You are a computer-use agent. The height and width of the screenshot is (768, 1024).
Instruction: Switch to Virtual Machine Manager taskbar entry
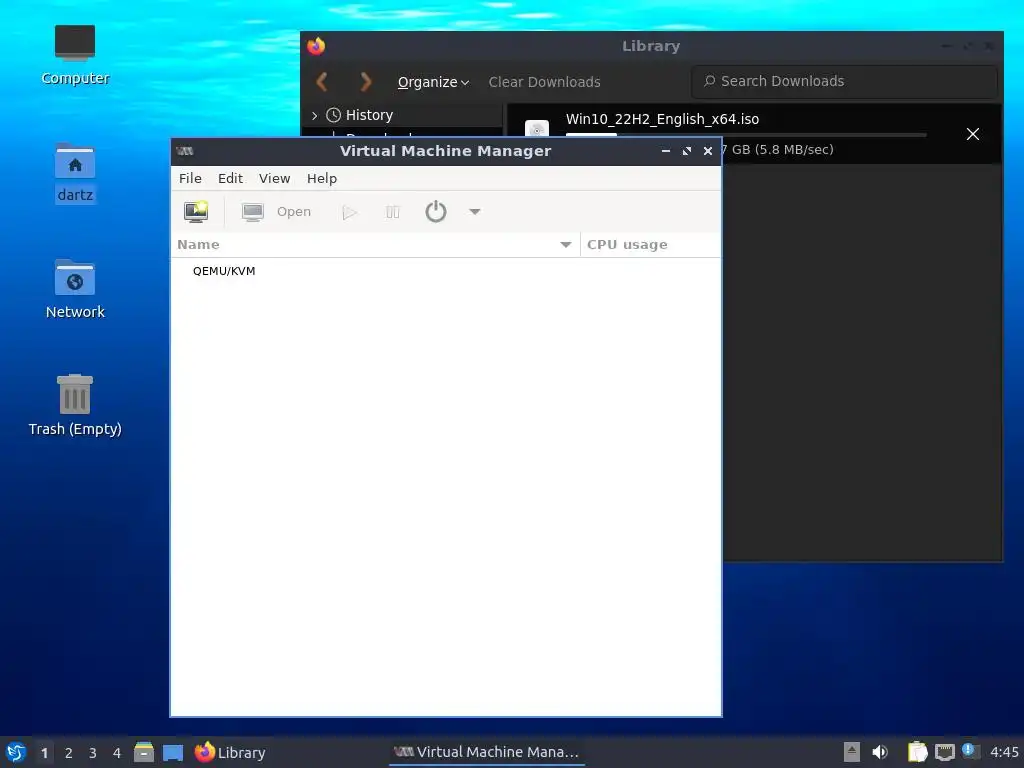pyautogui.click(x=487, y=752)
